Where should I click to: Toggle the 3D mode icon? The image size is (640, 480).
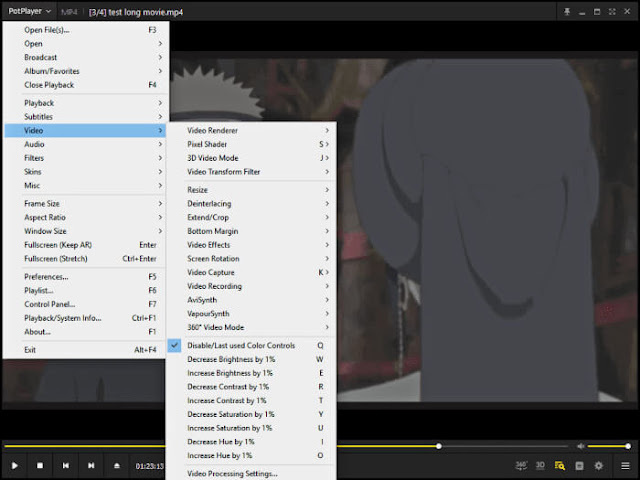[540, 465]
